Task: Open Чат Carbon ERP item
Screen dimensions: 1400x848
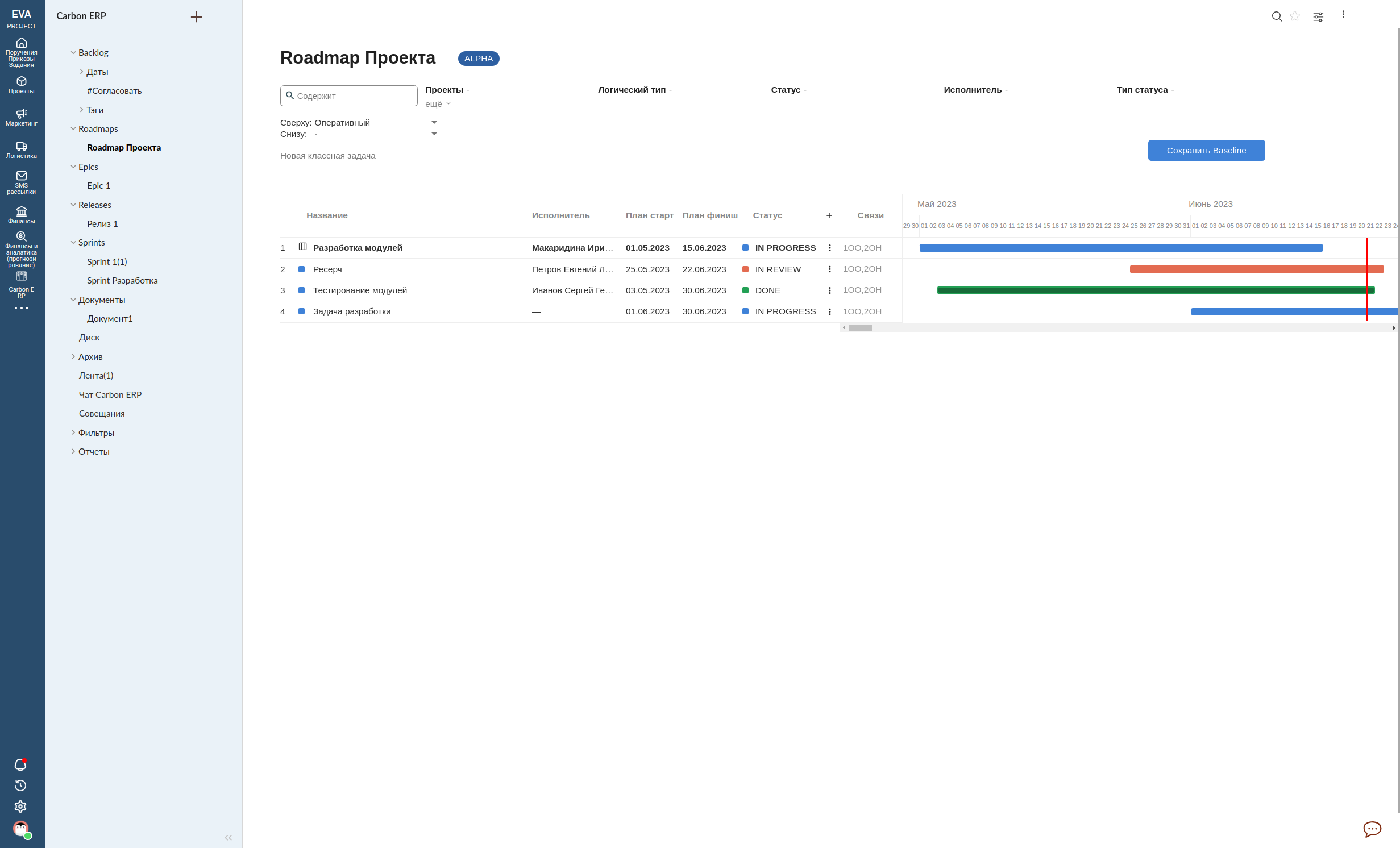Action: pyautogui.click(x=110, y=394)
